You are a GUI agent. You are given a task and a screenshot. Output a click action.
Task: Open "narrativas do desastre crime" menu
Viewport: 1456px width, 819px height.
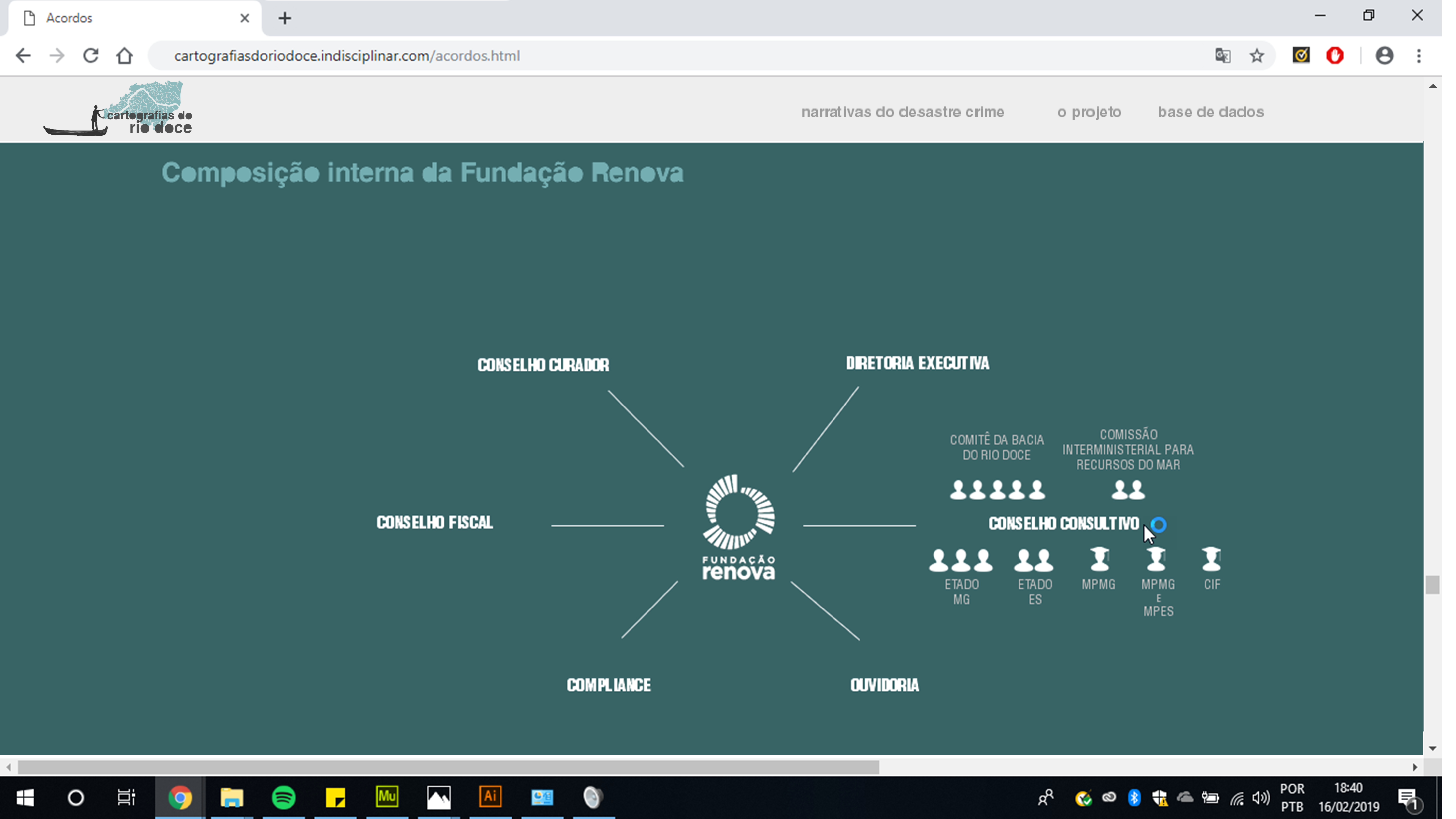coord(903,112)
